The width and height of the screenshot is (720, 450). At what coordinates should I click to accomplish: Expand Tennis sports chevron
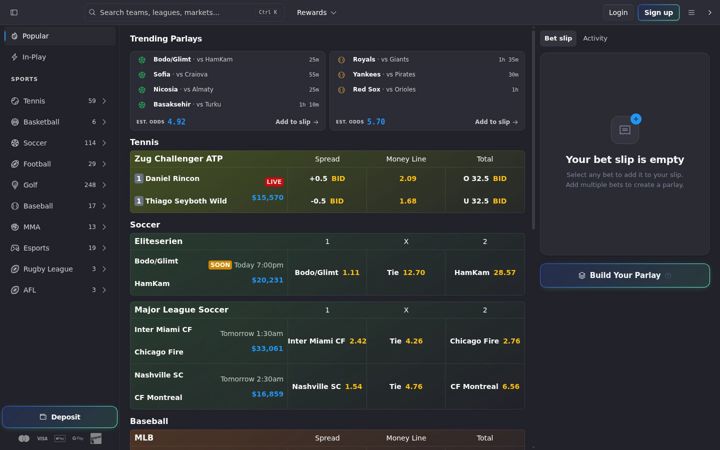coord(104,101)
